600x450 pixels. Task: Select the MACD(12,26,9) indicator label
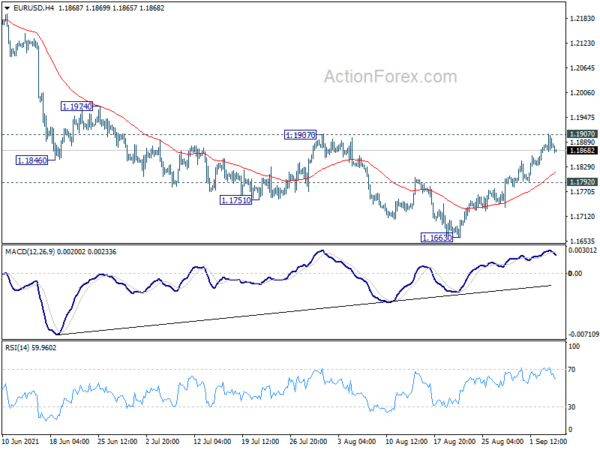coord(30,251)
